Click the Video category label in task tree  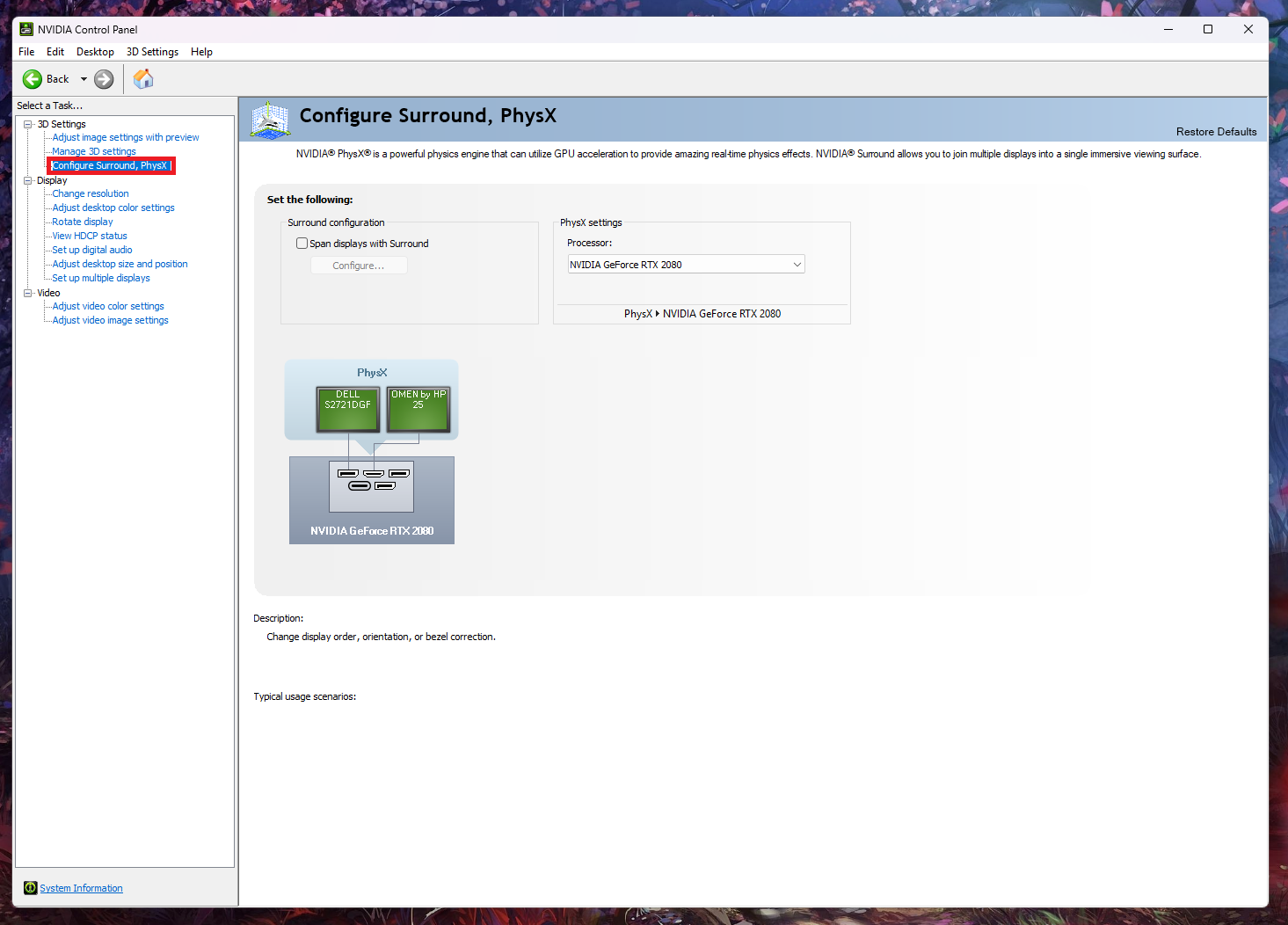click(x=48, y=293)
